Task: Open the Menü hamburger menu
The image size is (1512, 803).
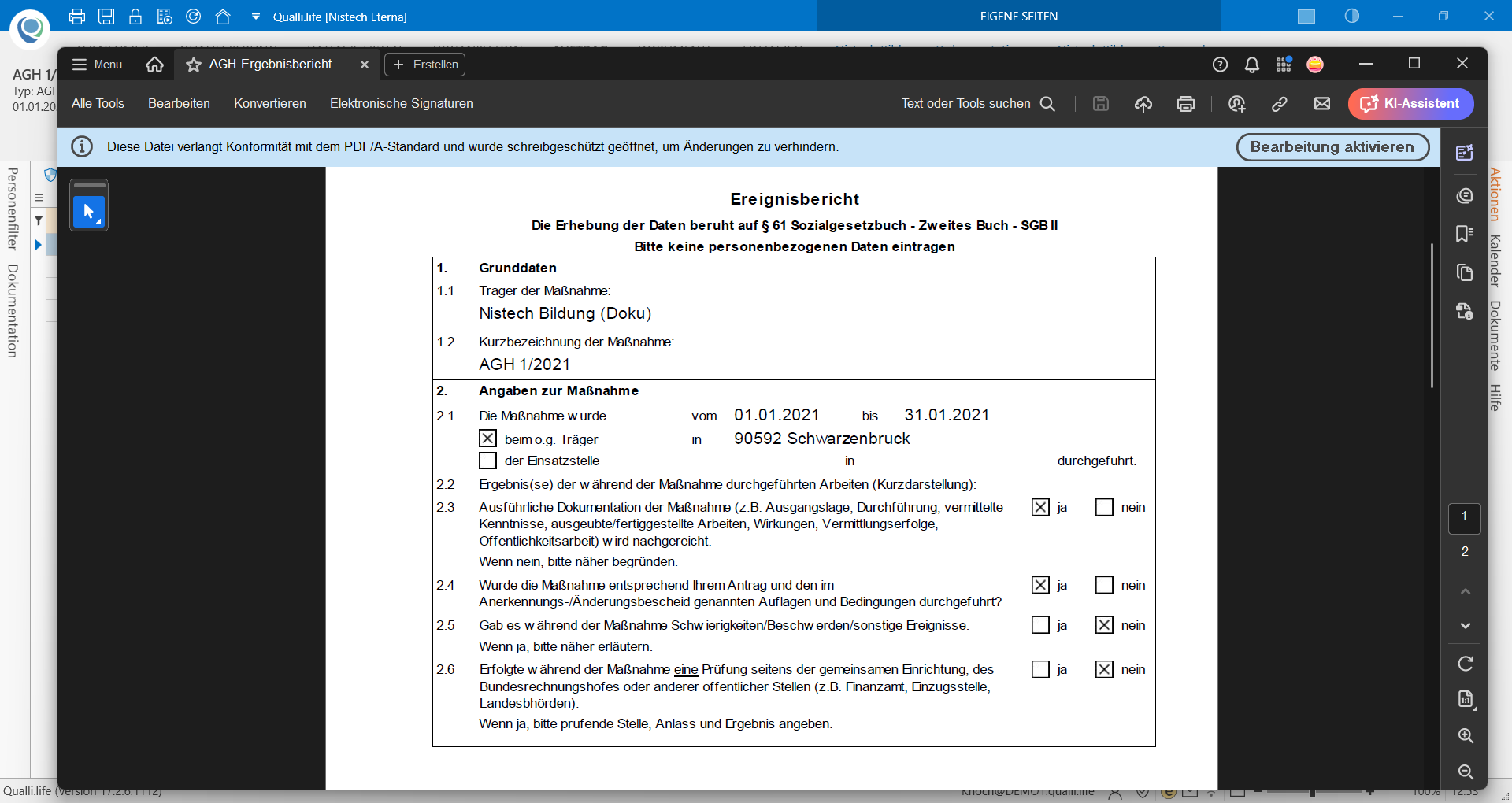Action: pyautogui.click(x=97, y=65)
